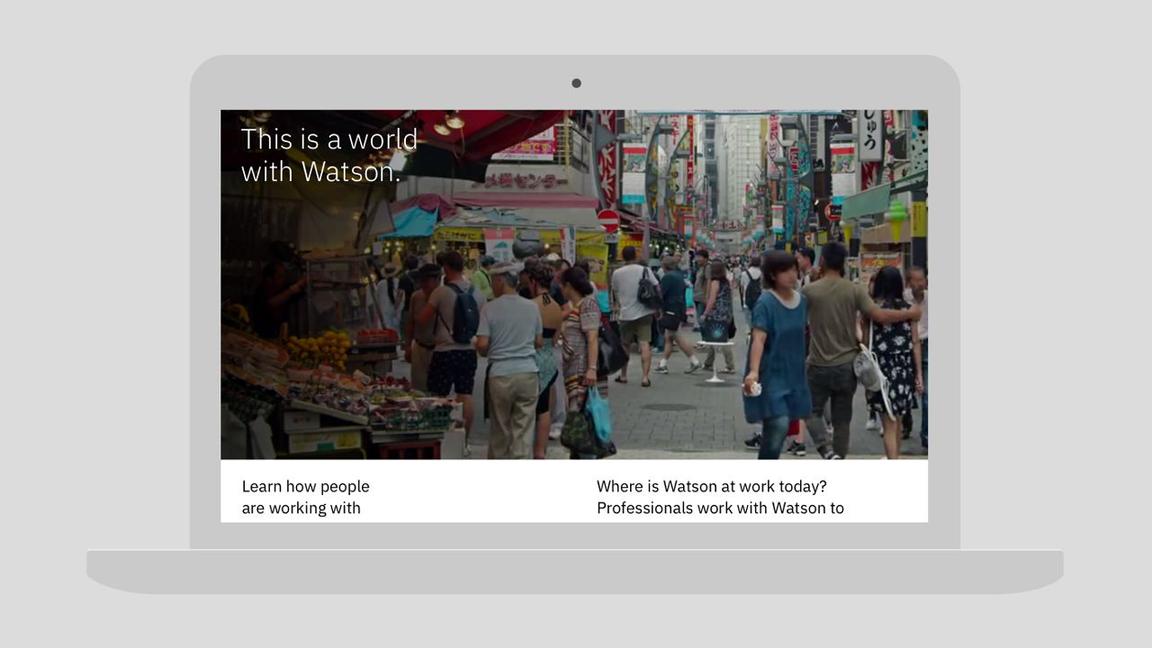Click the laptop base below the screen

(575, 570)
